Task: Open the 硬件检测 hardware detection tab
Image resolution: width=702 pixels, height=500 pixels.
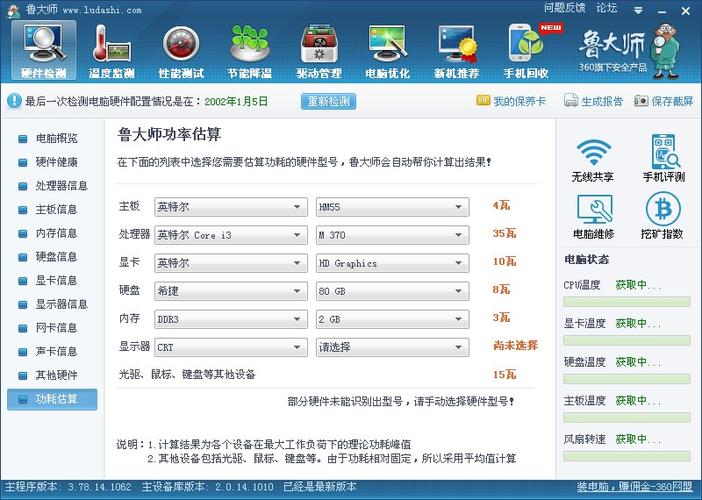Action: click(x=43, y=51)
